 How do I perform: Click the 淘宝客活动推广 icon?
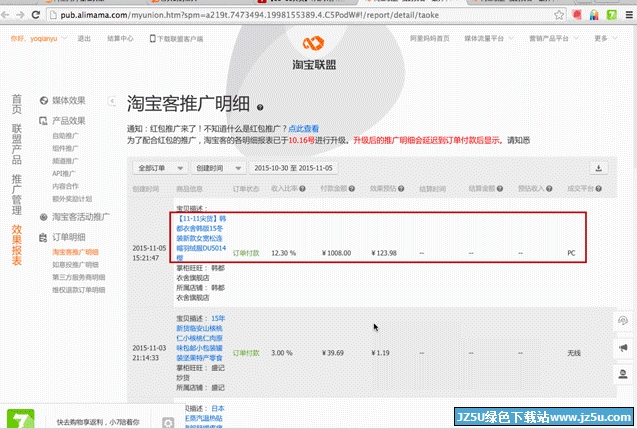[43, 217]
